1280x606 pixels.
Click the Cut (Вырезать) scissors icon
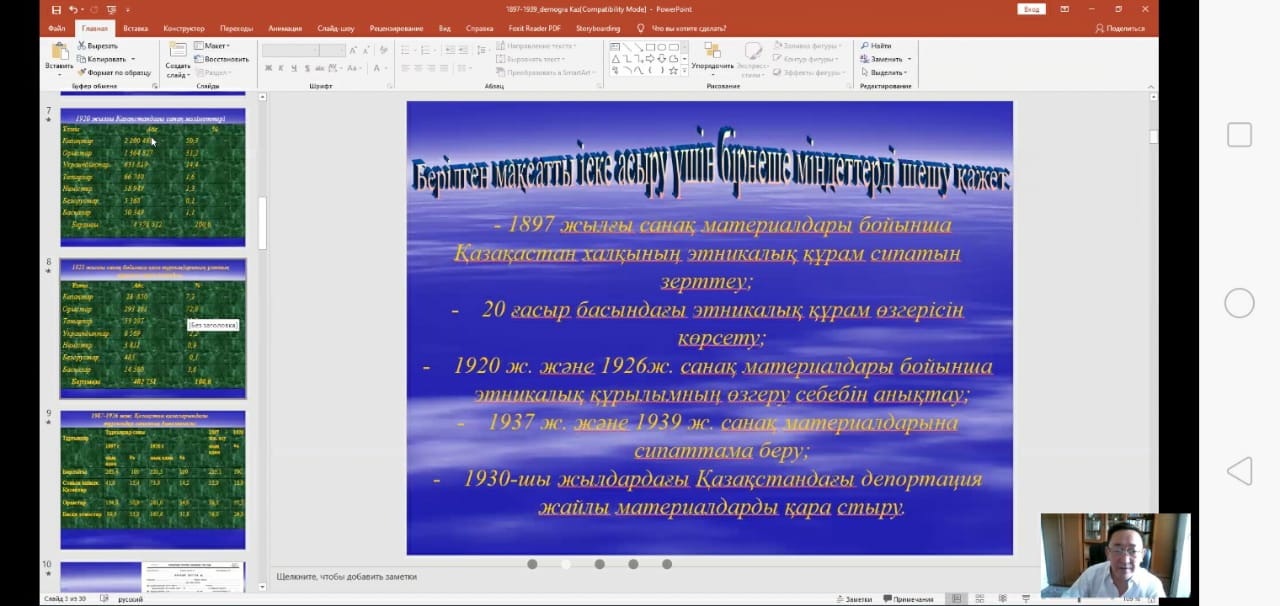(x=82, y=46)
